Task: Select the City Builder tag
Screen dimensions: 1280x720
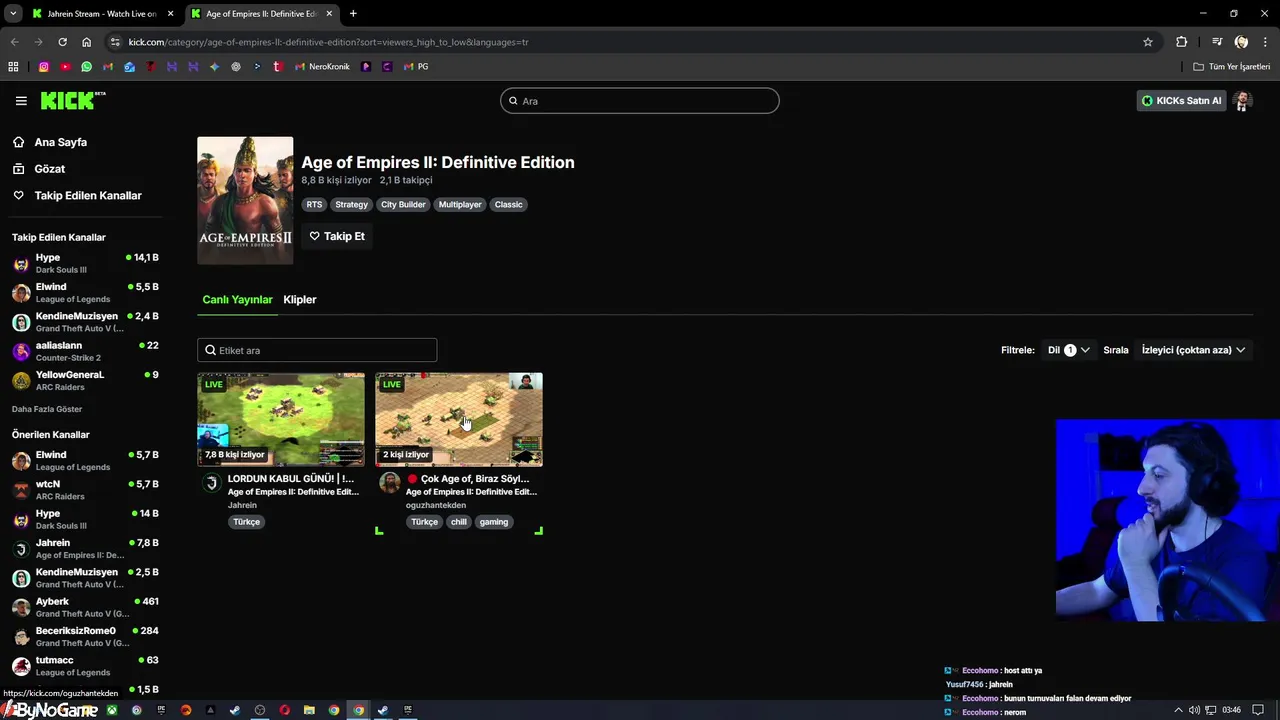Action: click(x=403, y=205)
